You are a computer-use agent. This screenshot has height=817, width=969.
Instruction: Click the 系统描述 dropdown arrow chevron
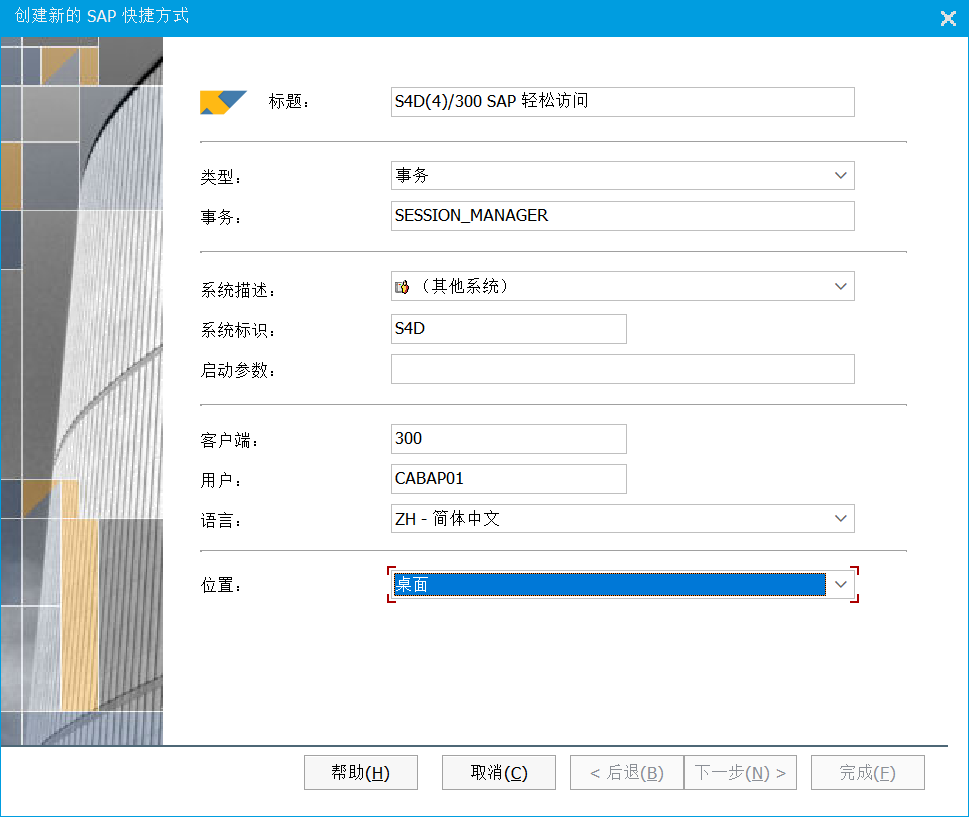840,286
